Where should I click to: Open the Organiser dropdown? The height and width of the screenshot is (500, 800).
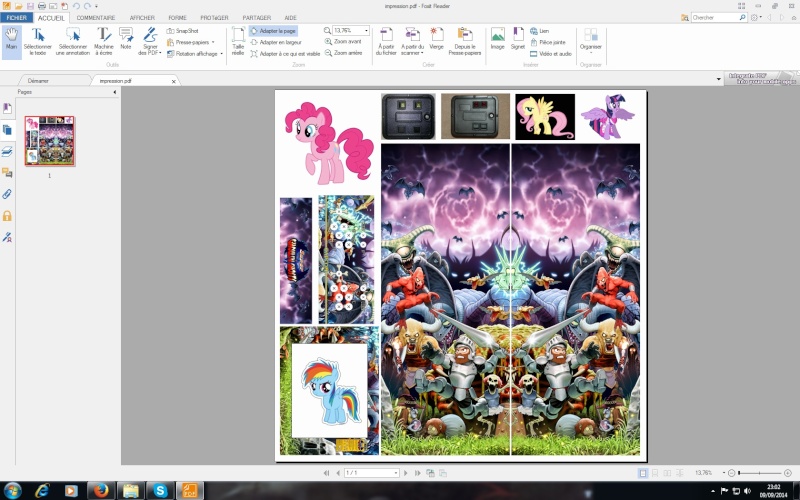tap(591, 42)
